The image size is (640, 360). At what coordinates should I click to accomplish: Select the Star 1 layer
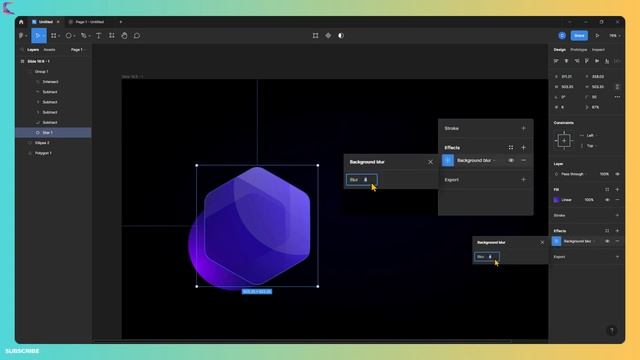[x=53, y=133]
